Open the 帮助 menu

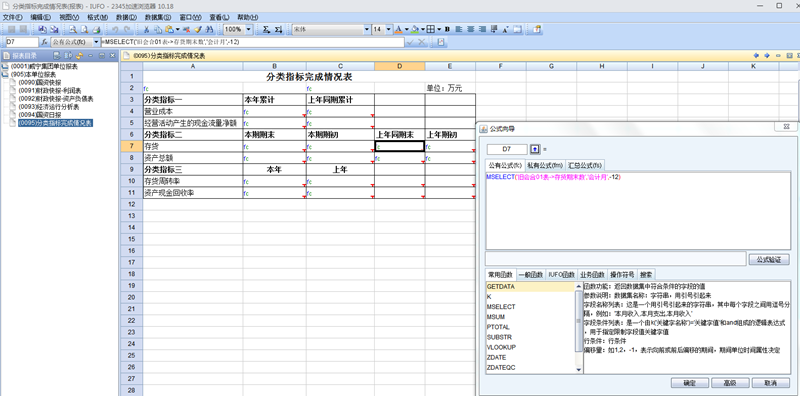[x=247, y=17]
